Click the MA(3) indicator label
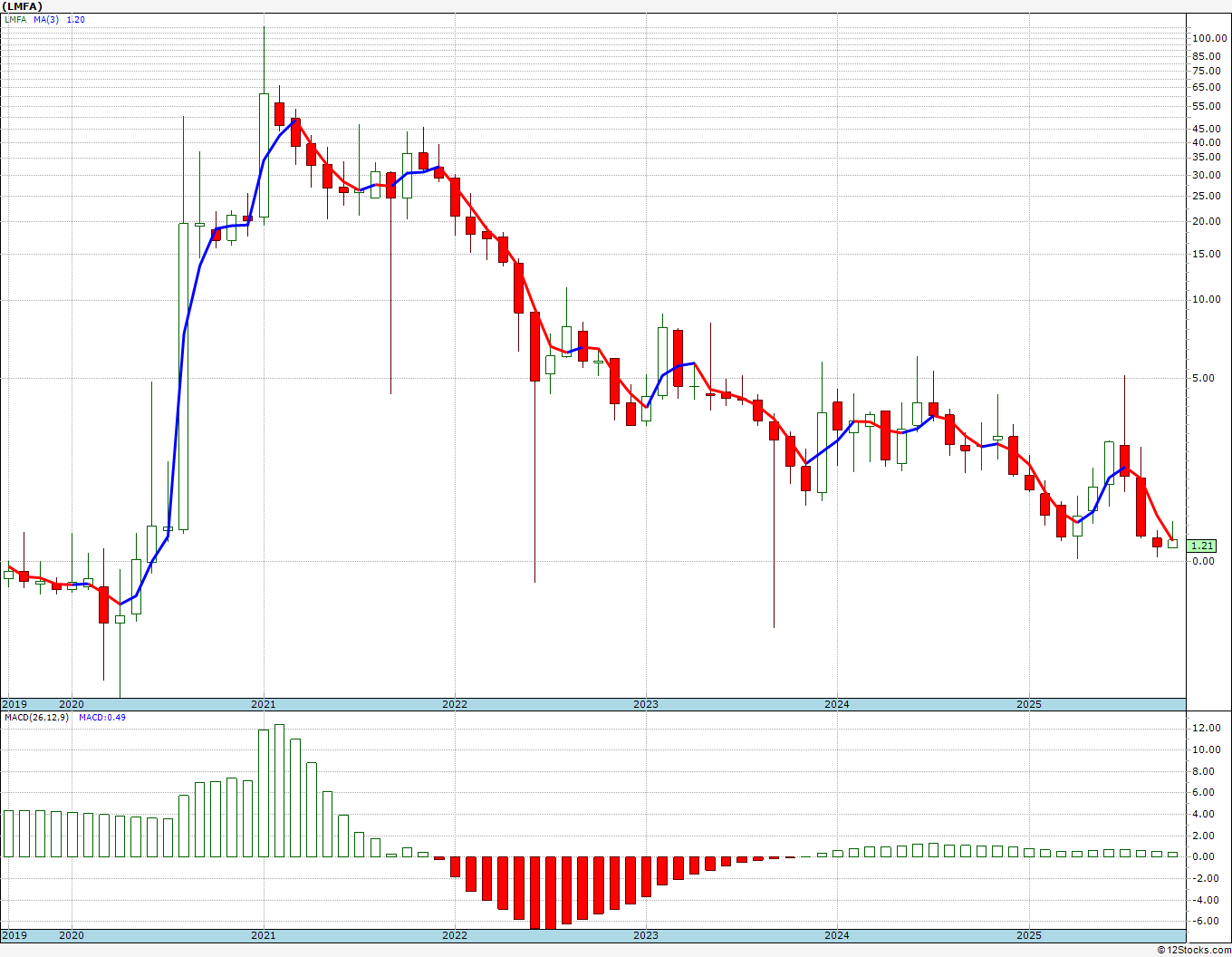This screenshot has width=1232, height=957. tap(46, 20)
